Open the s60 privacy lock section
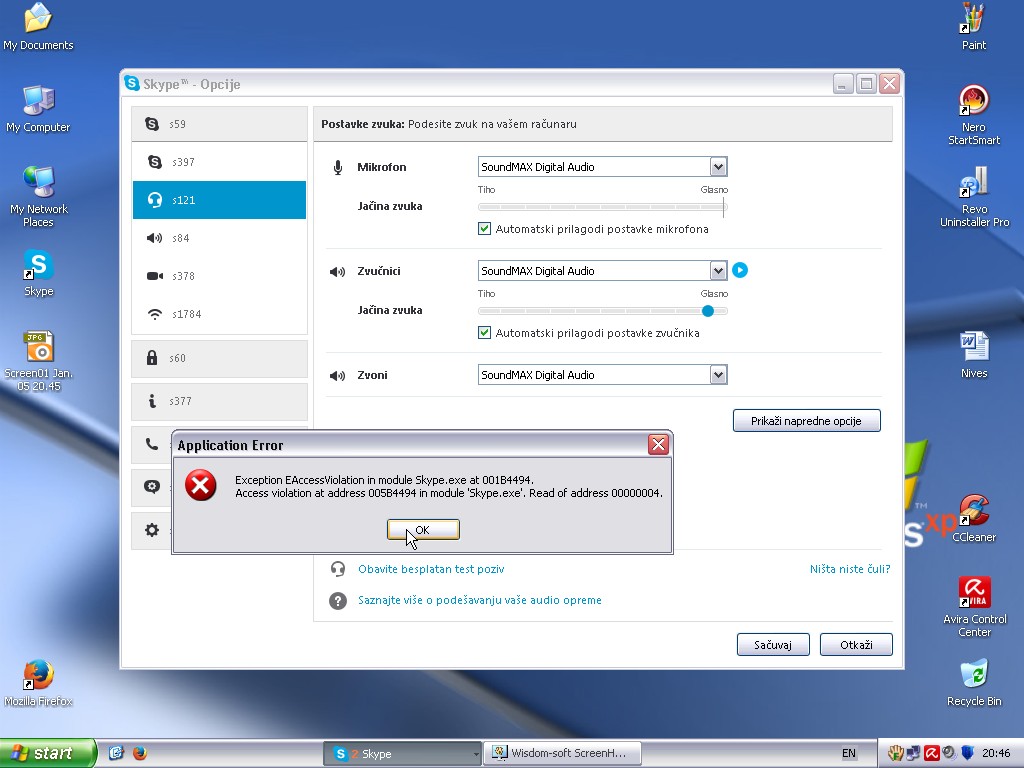The width and height of the screenshot is (1024, 768). pos(219,358)
